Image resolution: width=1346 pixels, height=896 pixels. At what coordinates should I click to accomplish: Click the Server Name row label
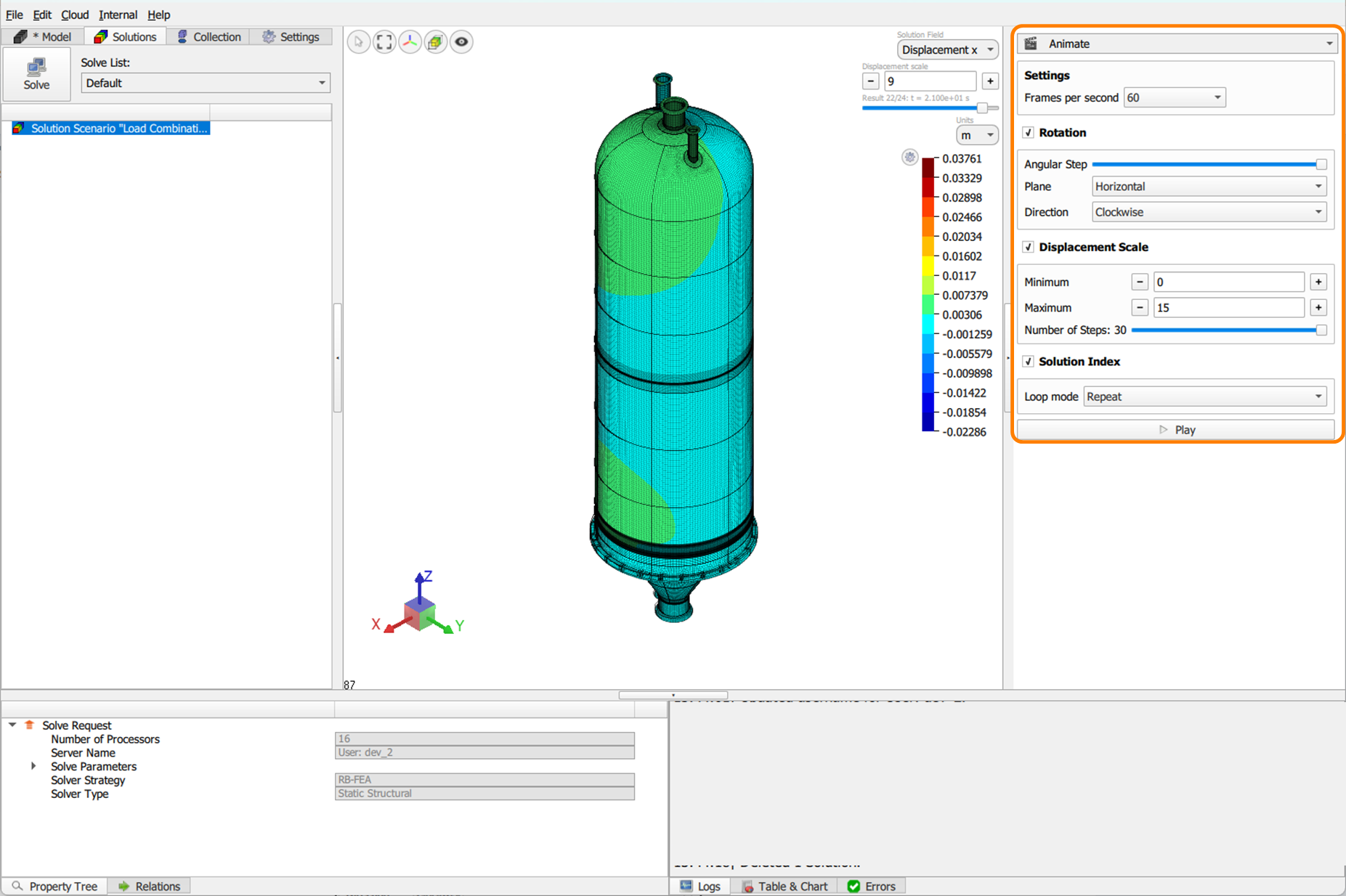pos(83,752)
